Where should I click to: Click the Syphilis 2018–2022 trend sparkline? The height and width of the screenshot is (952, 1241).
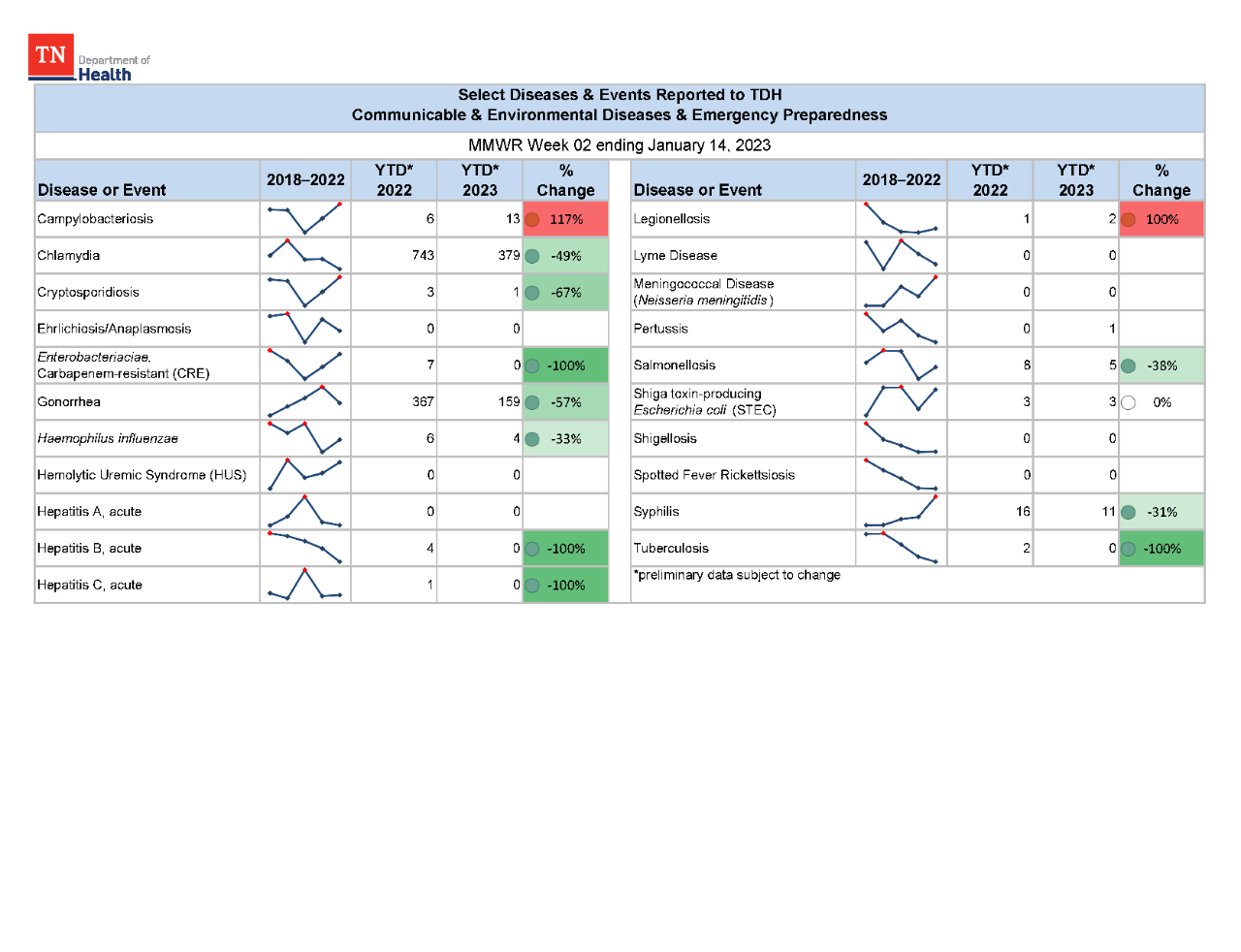[901, 511]
